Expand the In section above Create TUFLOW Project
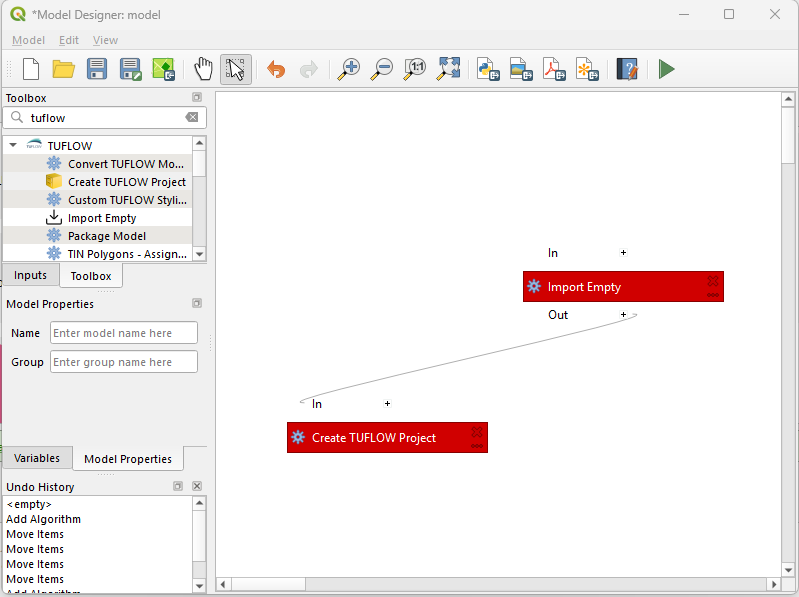This screenshot has width=799, height=597. tap(387, 404)
